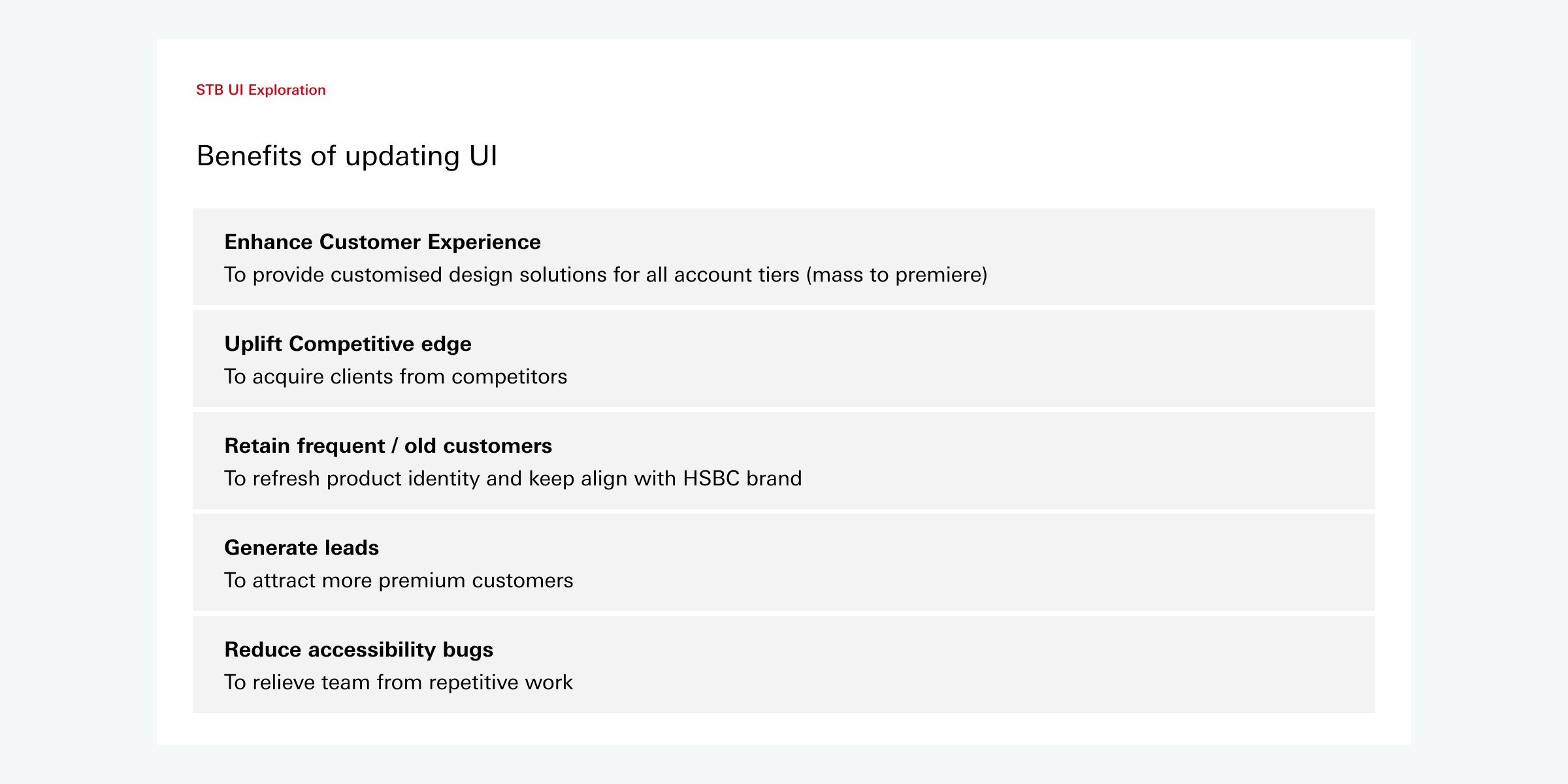The image size is (1568, 784).
Task: Click the Enhance Customer Experience title
Action: (x=382, y=242)
